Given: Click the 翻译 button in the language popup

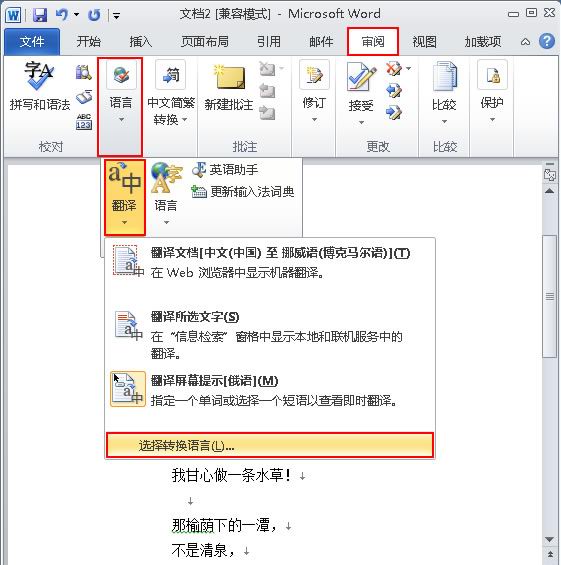Looking at the screenshot, I should tap(124, 197).
